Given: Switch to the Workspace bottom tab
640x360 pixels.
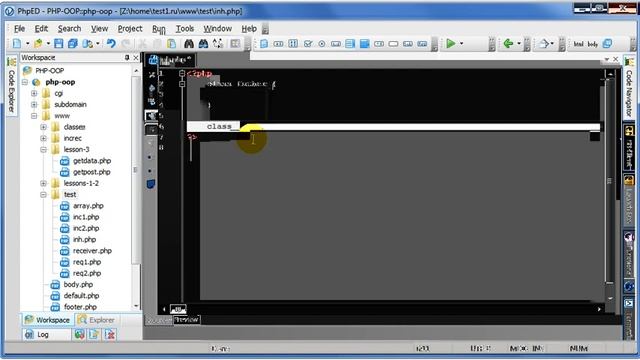Looking at the screenshot, I should 47,320.
